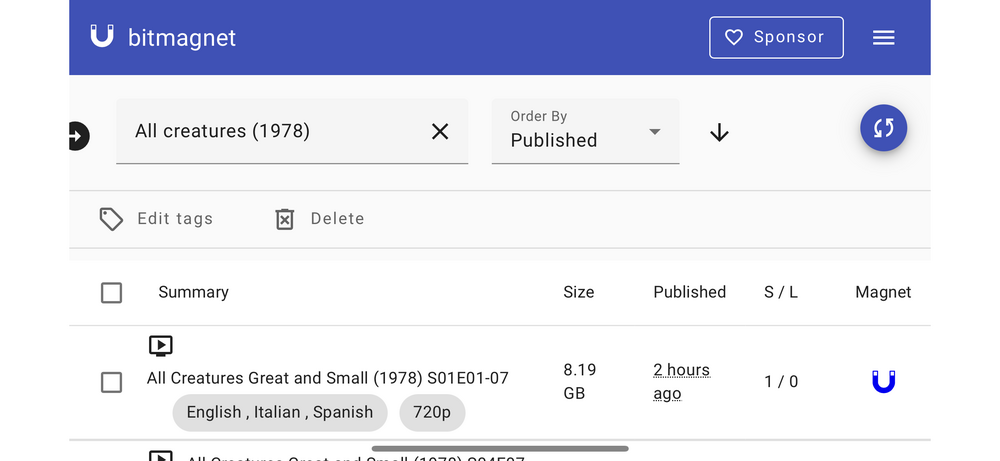
Task: Click the bitmagnet title text
Action: pos(182,38)
